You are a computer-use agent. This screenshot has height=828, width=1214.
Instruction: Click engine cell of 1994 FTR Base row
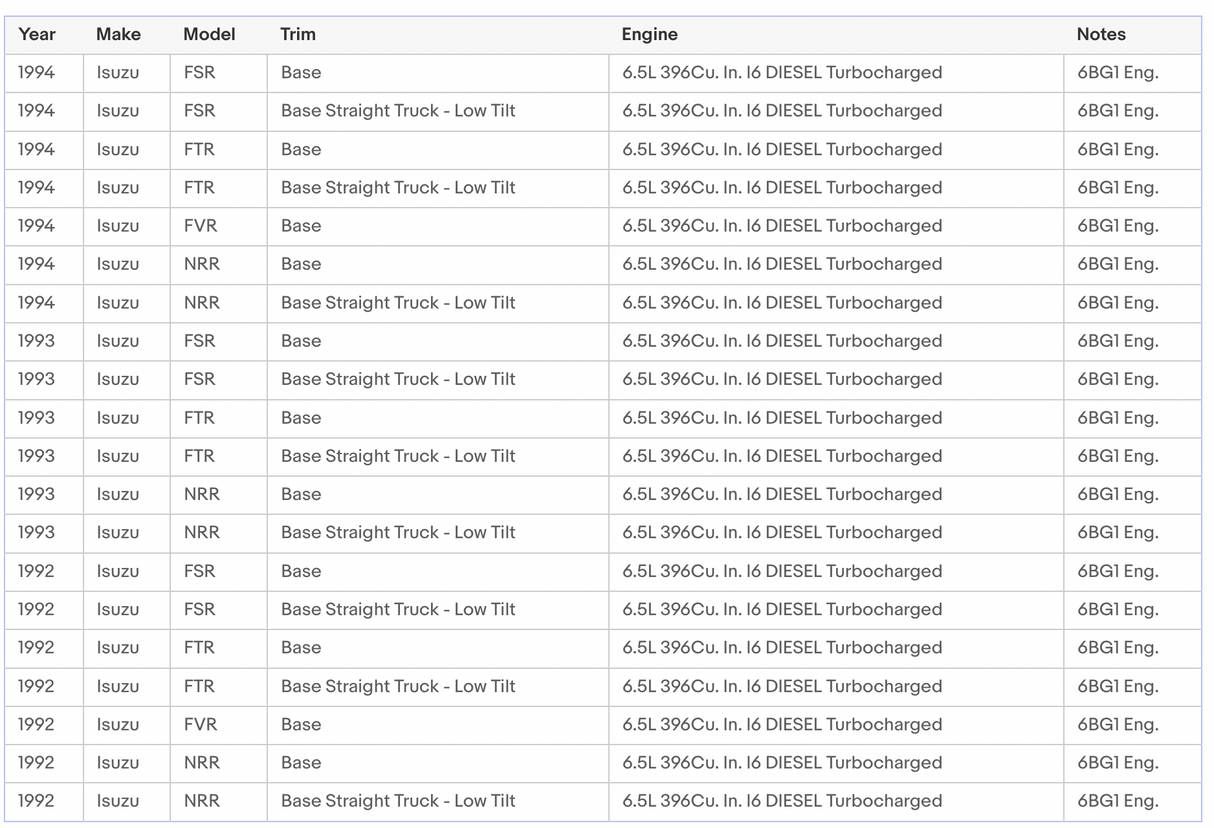[x=781, y=150]
